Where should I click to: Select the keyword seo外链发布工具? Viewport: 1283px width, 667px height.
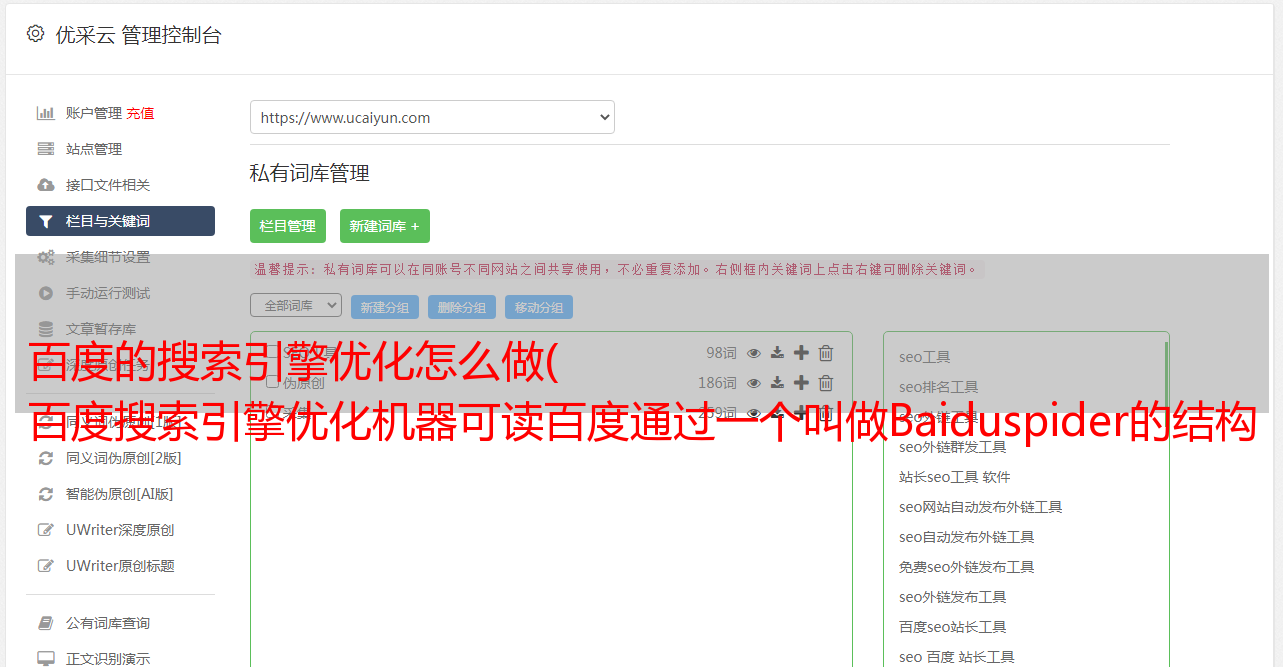952,597
